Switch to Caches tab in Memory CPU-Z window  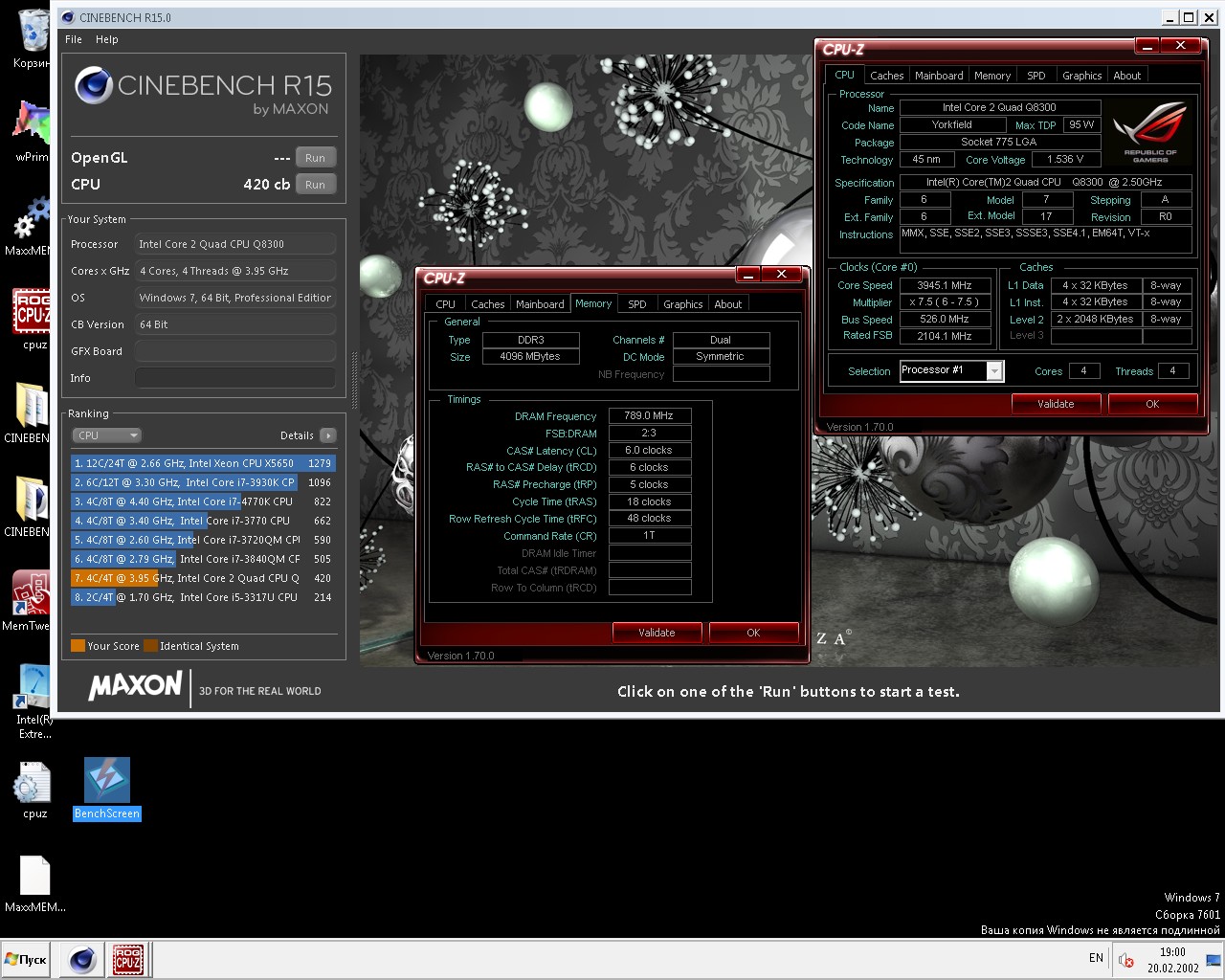point(487,304)
